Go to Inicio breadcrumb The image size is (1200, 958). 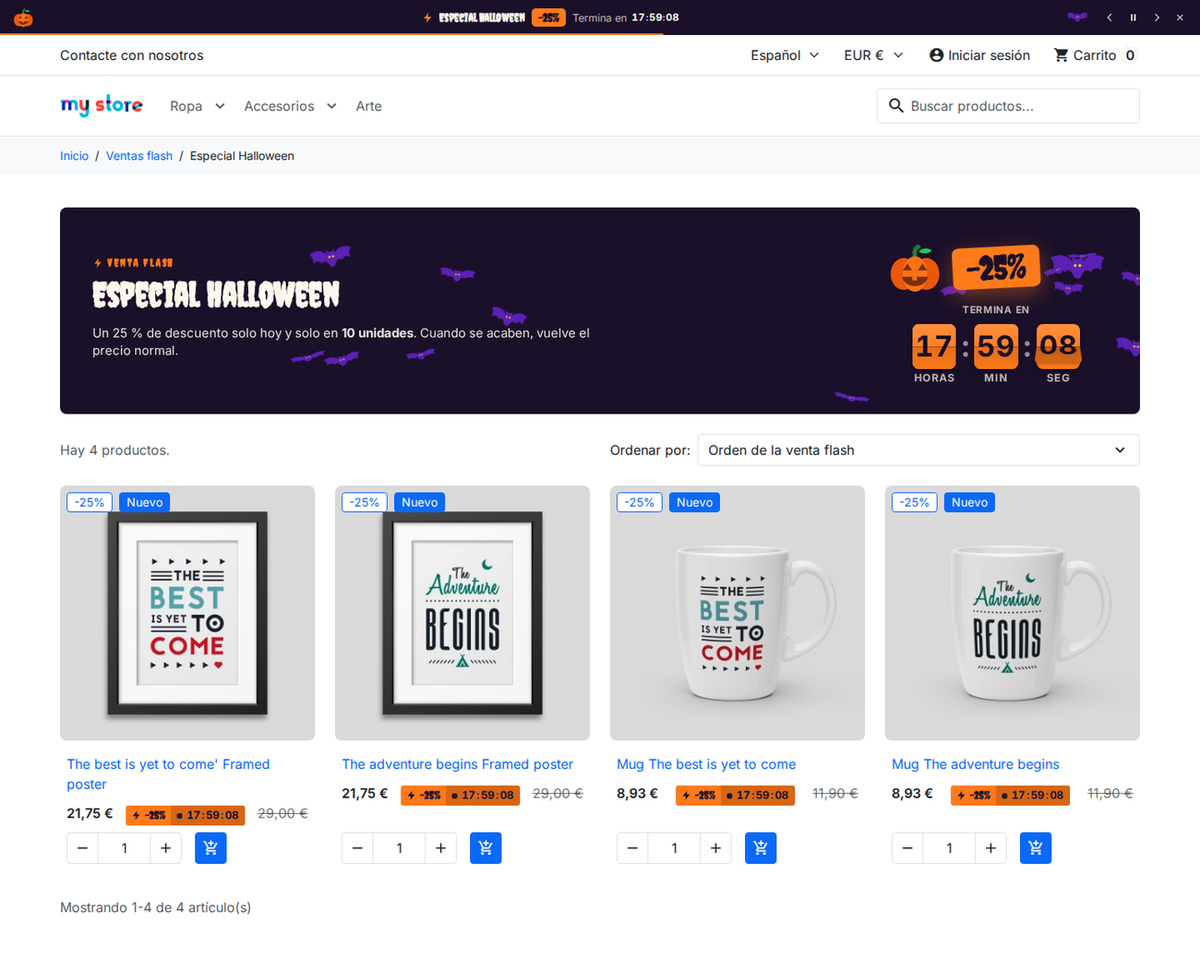[74, 156]
